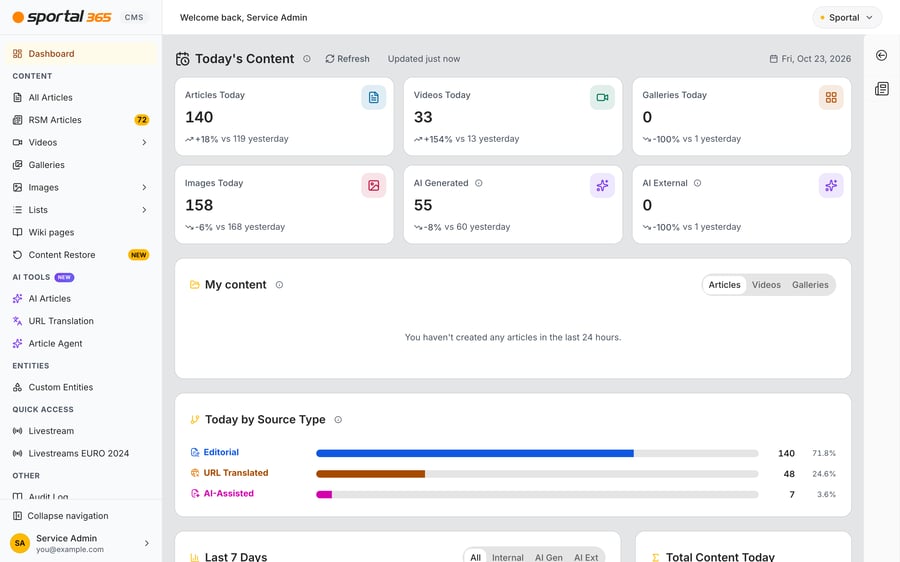Screen dimensions: 900x562
Task: Click the AI External sparkle icon
Action: [831, 185]
